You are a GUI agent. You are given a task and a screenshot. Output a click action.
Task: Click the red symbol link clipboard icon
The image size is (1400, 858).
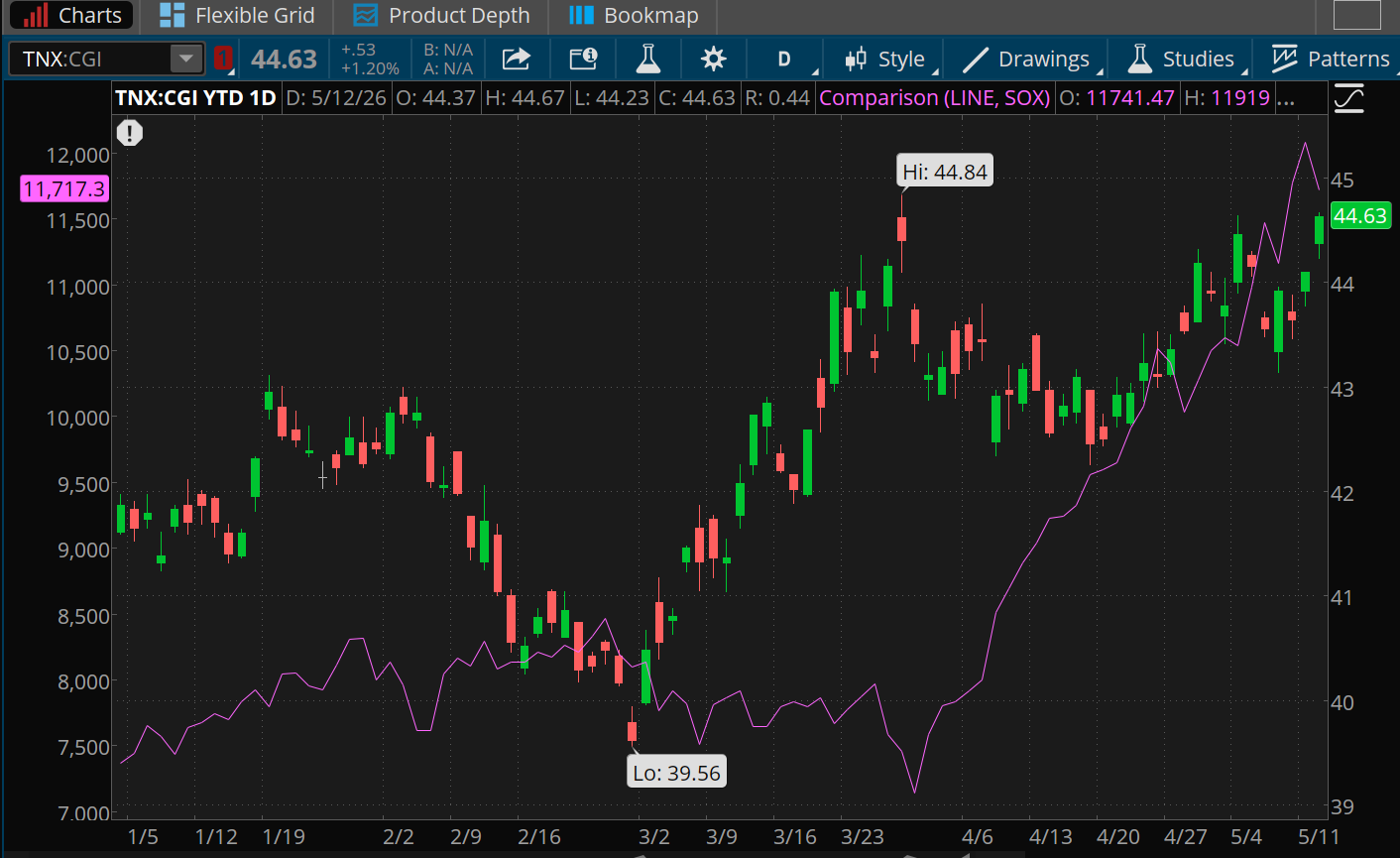[x=223, y=59]
